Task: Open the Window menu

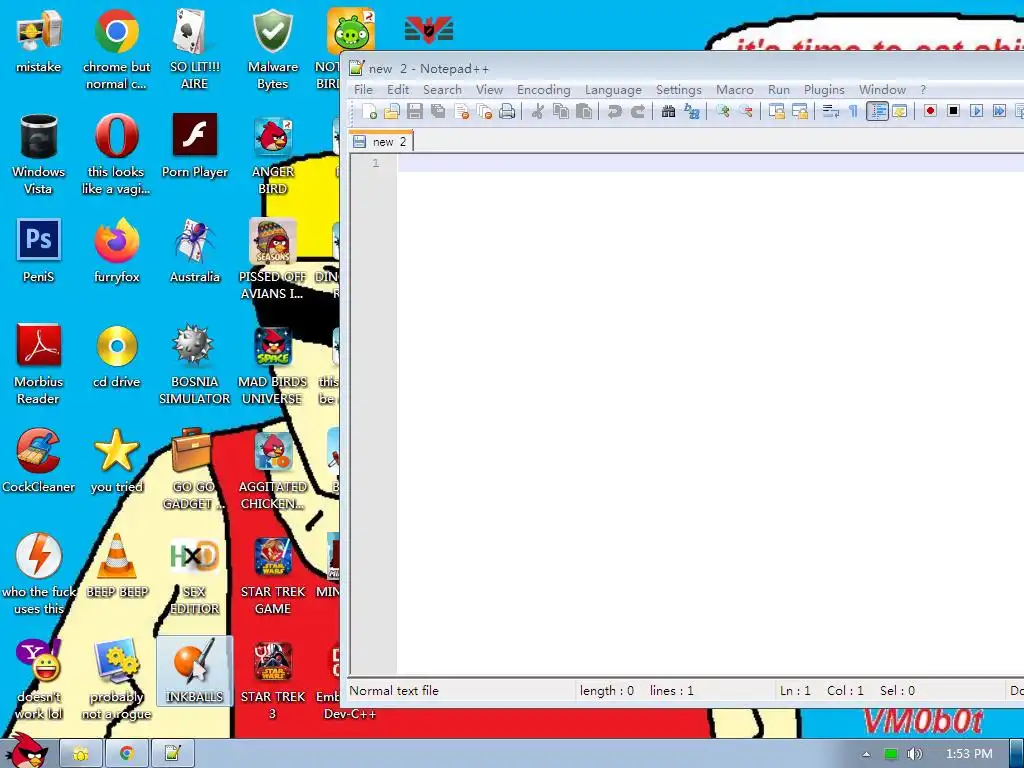Action: 882,89
